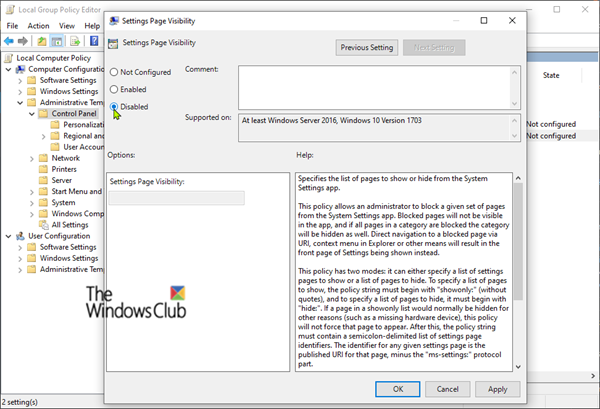This screenshot has height=409, width=600.
Task: Click the Settings Page Visibility title bar icon
Action: coord(114,21)
